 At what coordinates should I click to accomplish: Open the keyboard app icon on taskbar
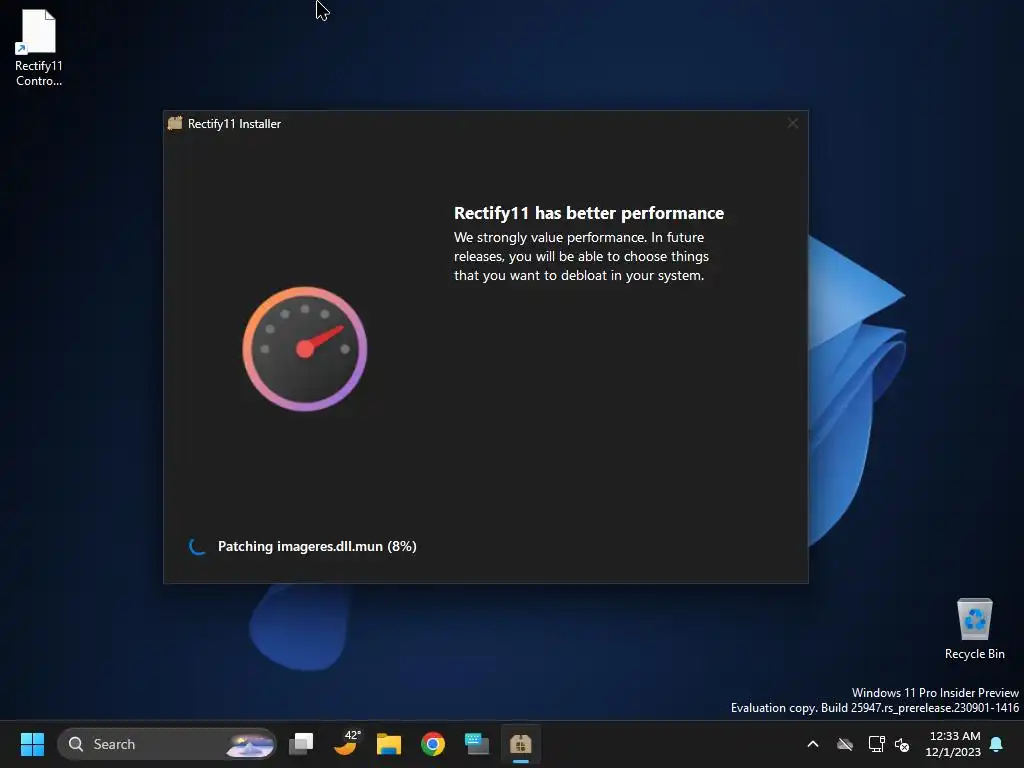coord(477,744)
